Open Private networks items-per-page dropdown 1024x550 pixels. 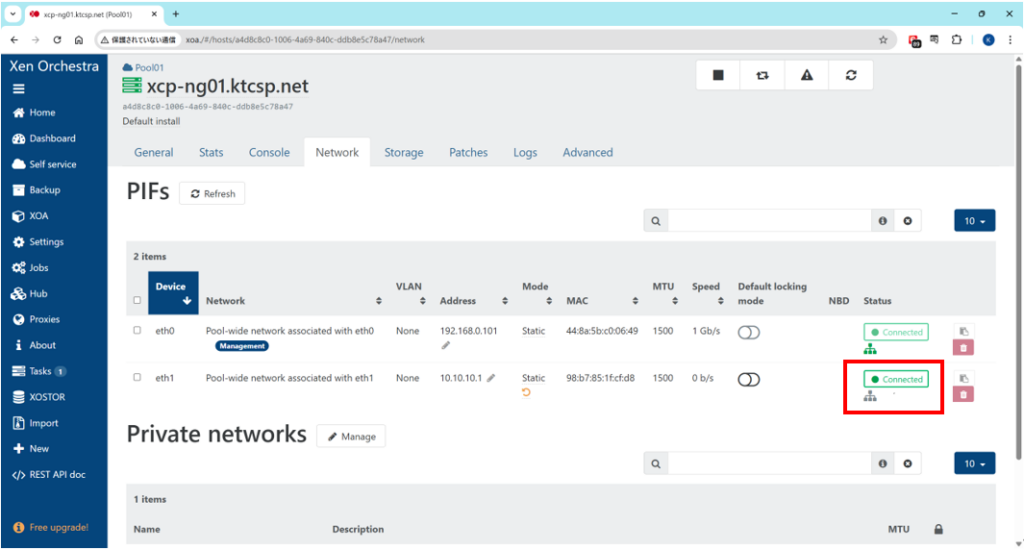(974, 464)
